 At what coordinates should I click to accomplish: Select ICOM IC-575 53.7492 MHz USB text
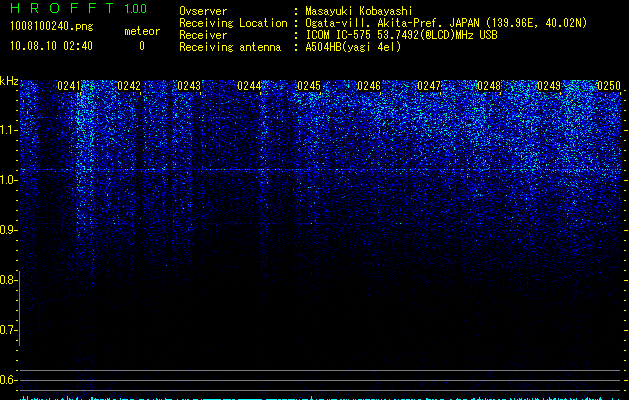click(x=401, y=35)
